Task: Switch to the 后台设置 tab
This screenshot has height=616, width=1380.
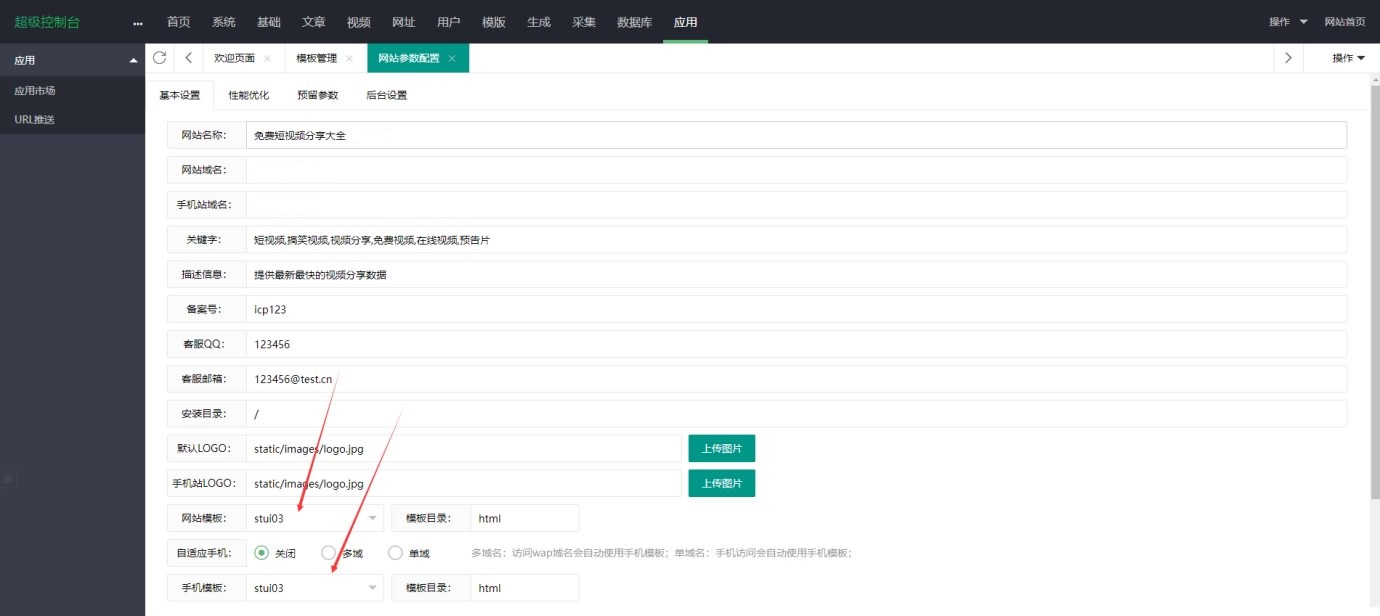Action: pos(387,95)
